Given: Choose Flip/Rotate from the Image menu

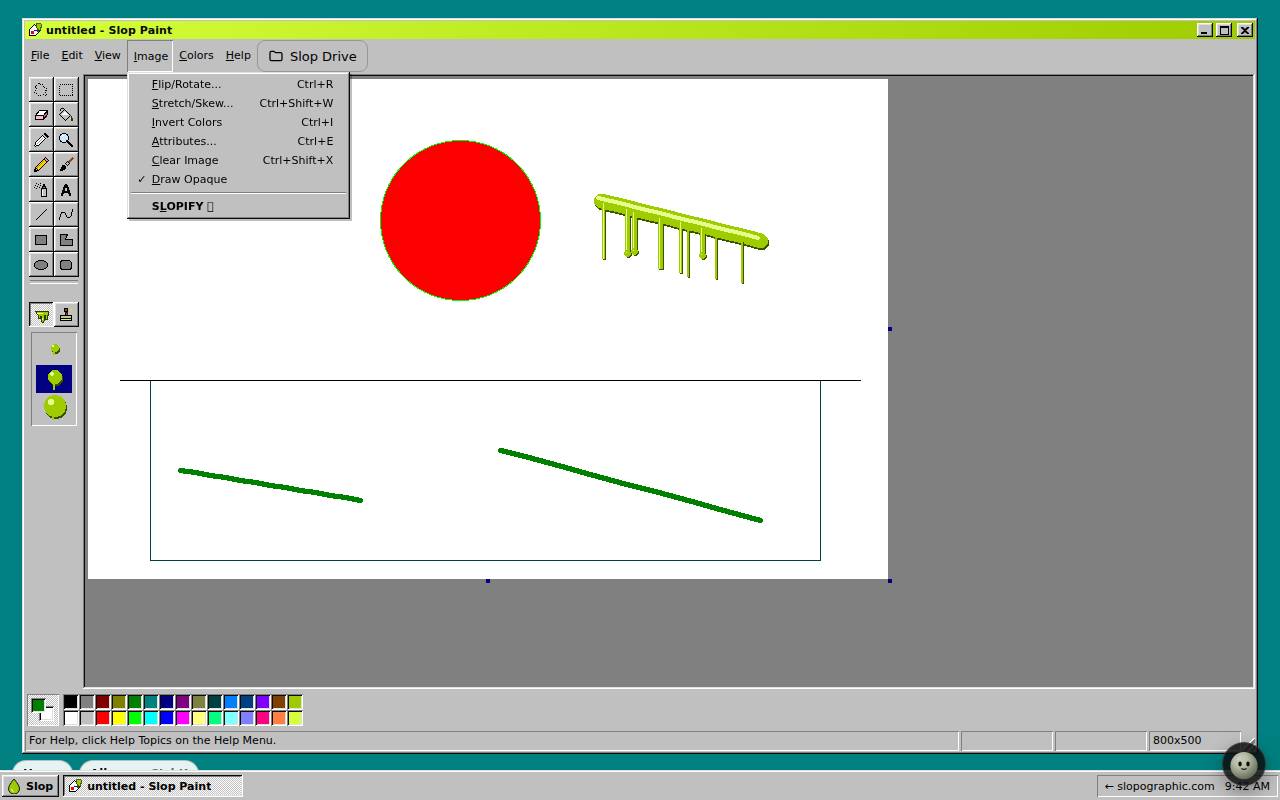Looking at the screenshot, I should click(x=238, y=84).
